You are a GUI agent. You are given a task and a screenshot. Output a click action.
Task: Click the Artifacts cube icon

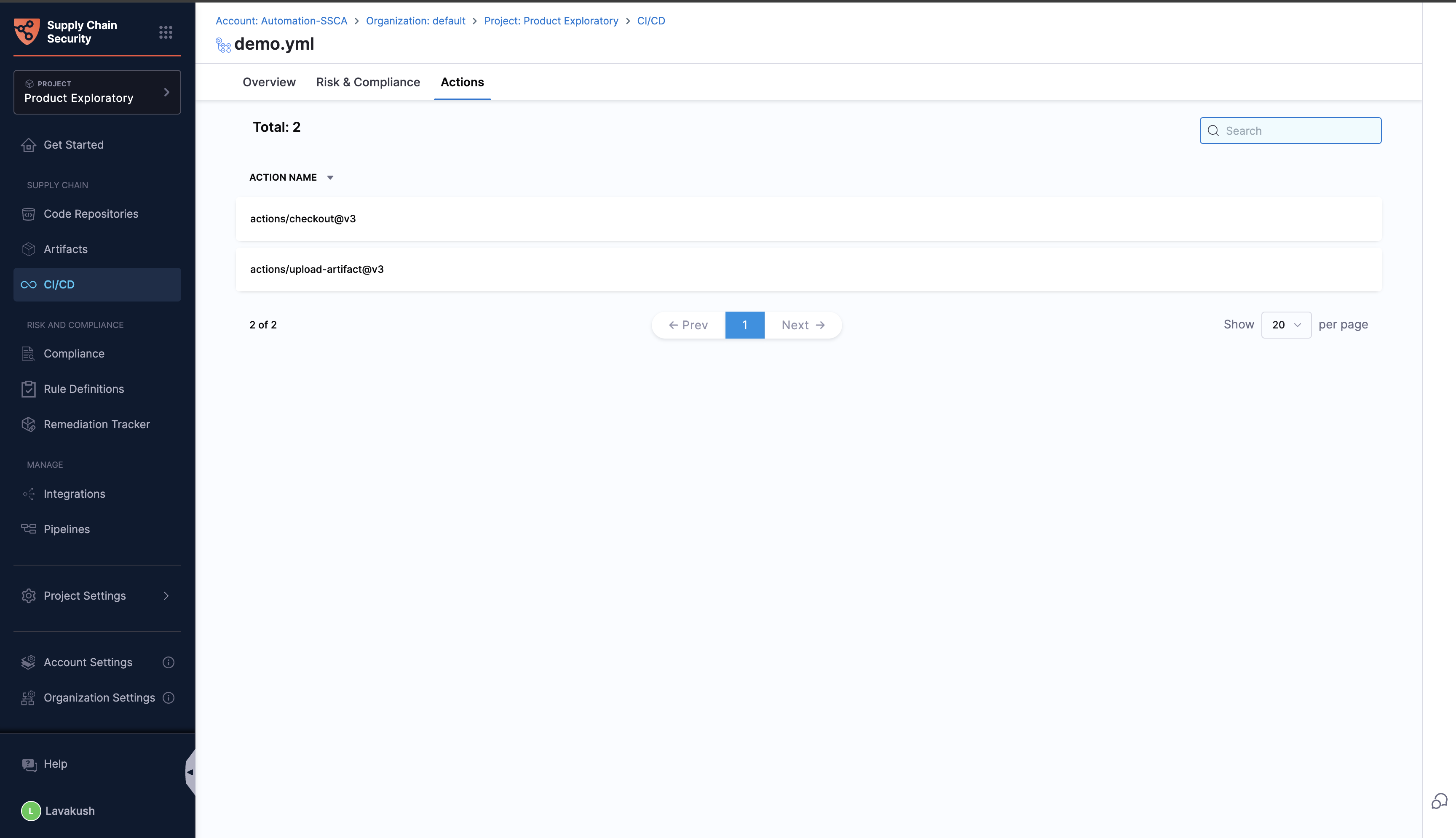(x=28, y=249)
